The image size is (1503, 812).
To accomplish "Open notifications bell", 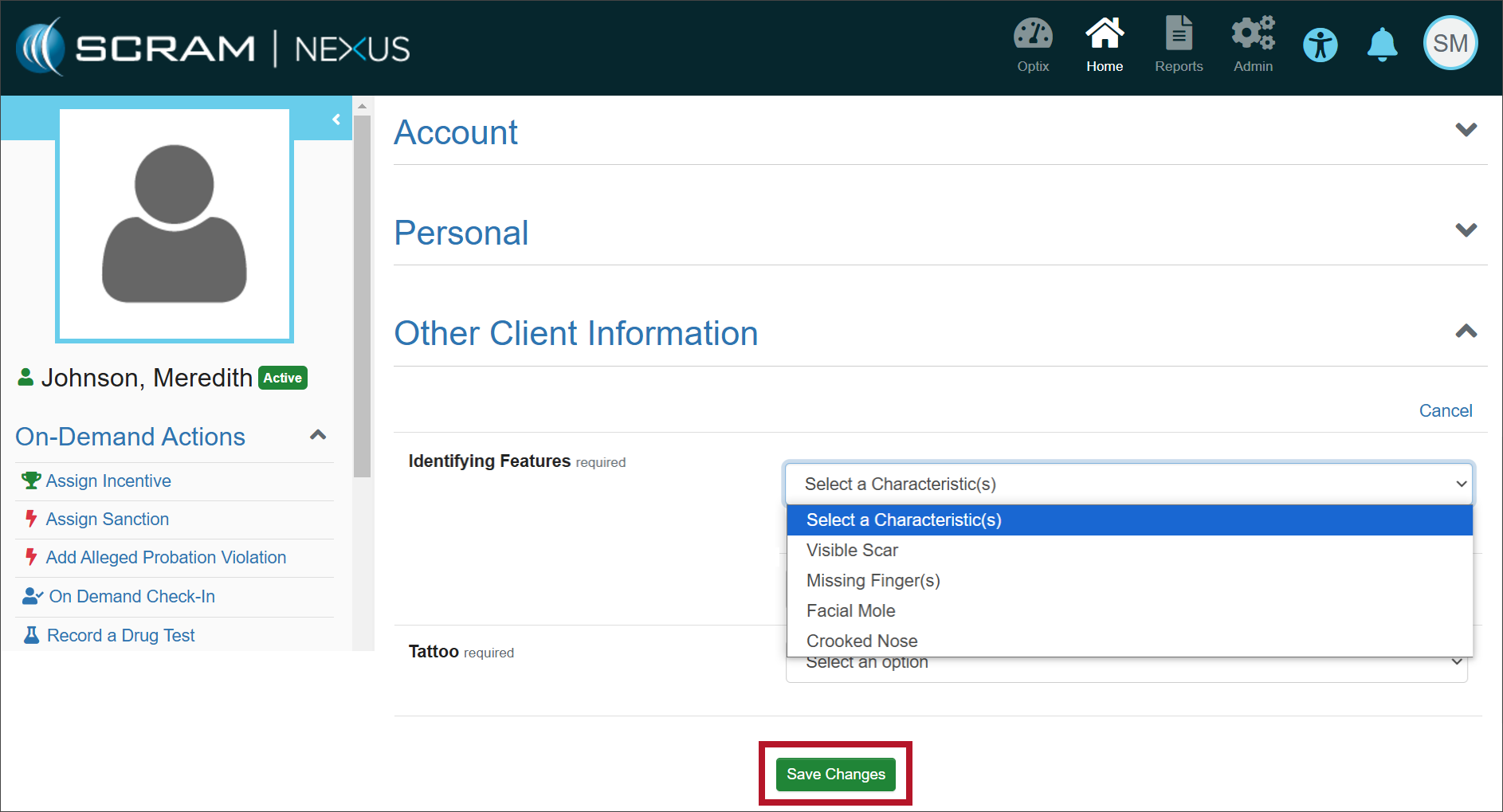I will [x=1383, y=45].
